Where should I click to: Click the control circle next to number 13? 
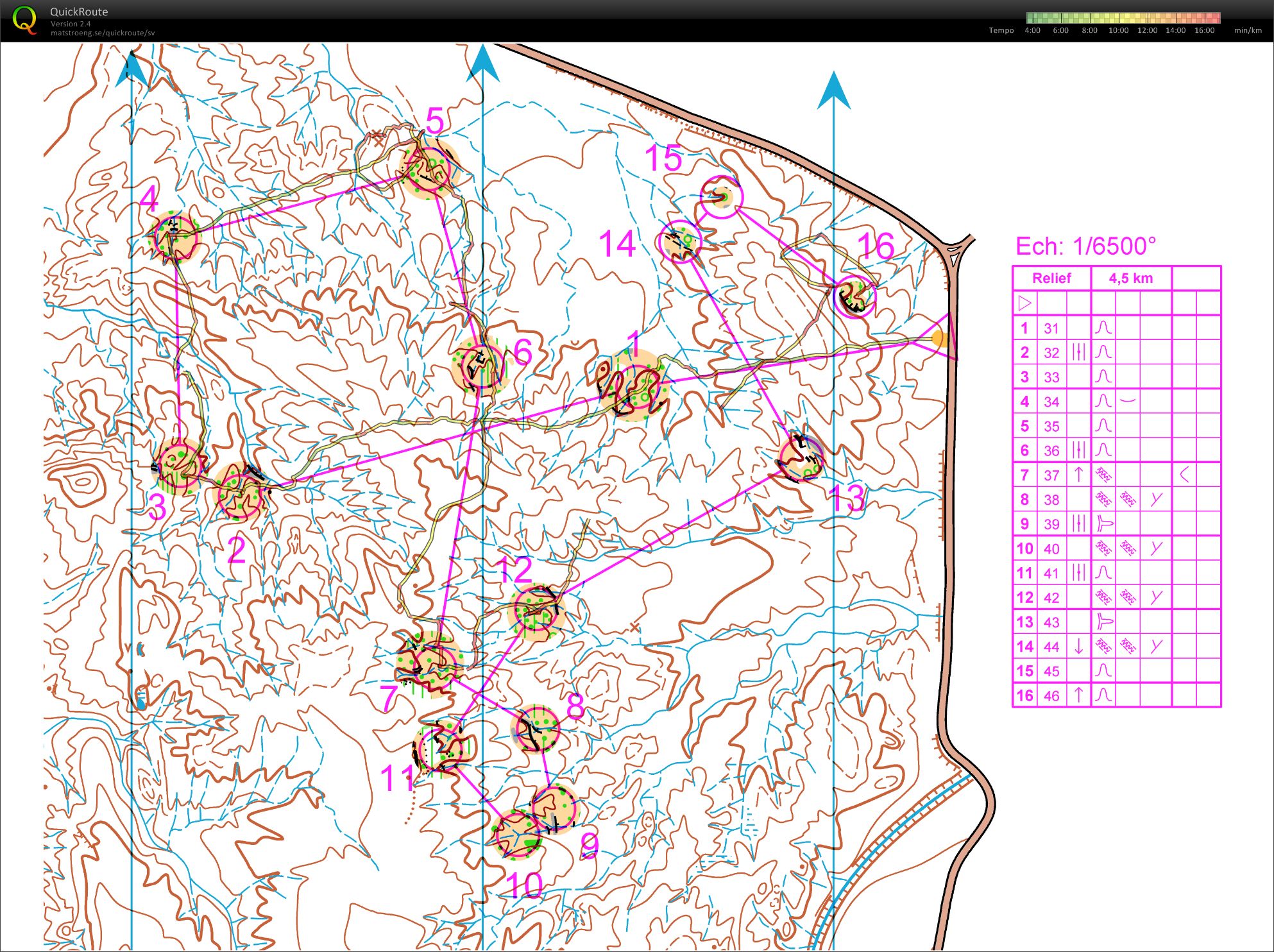801,458
